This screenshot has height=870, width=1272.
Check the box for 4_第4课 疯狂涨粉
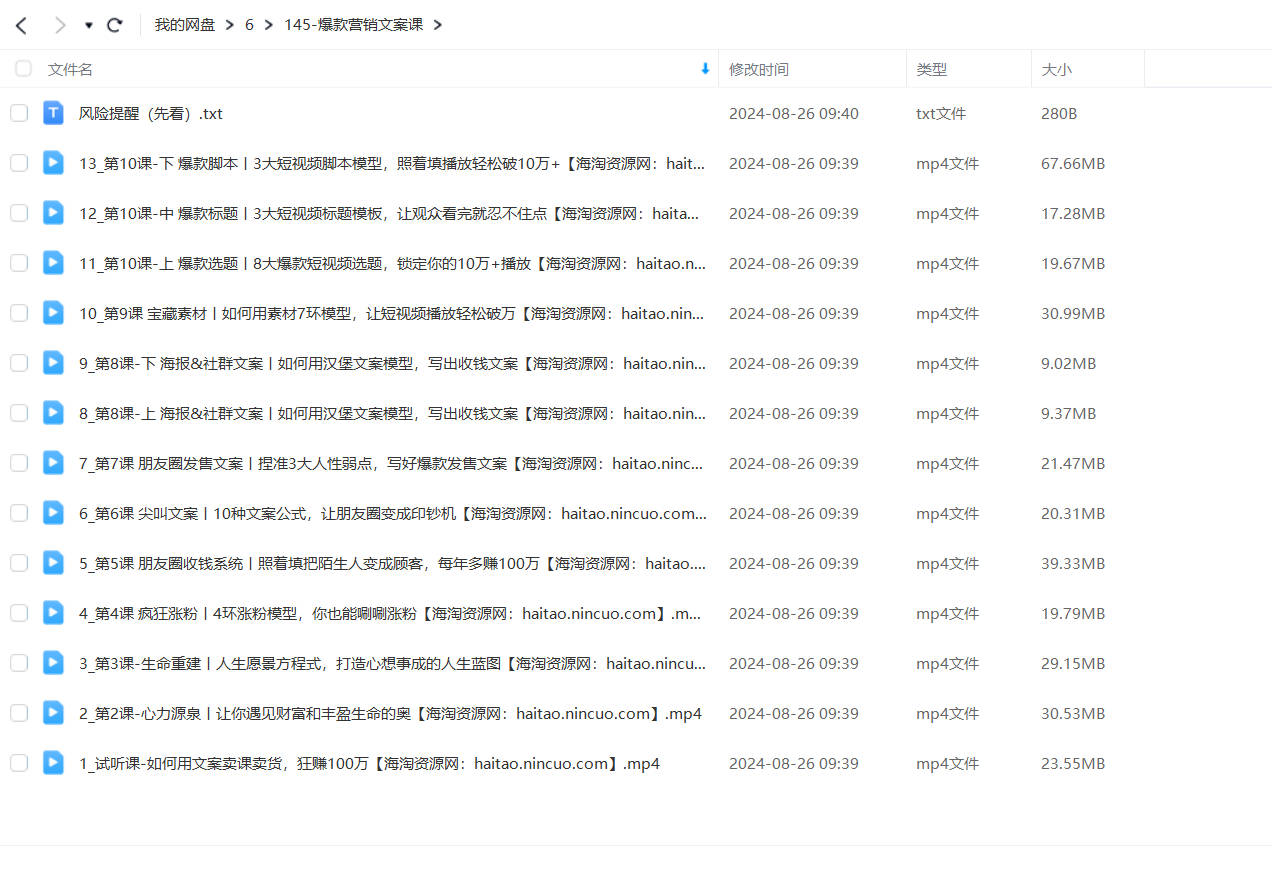click(19, 613)
